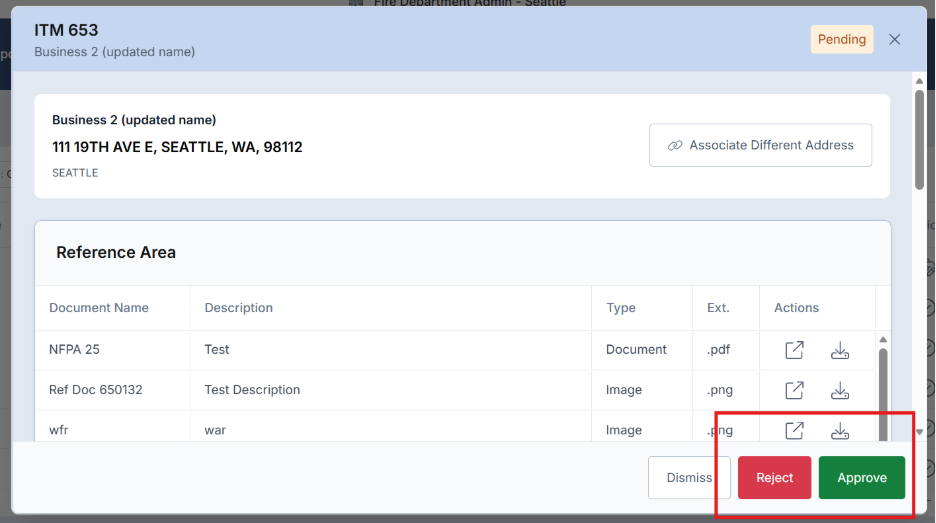Click the dialog's vertical scrollbar thumb

point(919,139)
